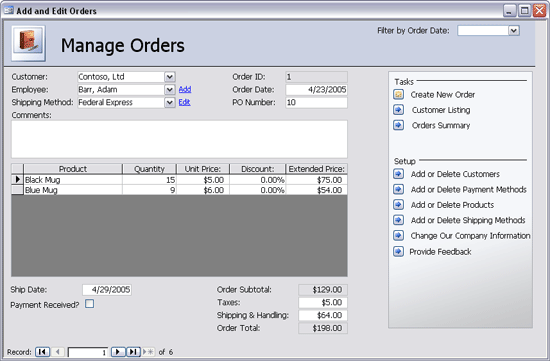Viewport: 550px width, 361px height.
Task: Click the $75.00 extended price cell
Action: pyautogui.click(x=316, y=180)
